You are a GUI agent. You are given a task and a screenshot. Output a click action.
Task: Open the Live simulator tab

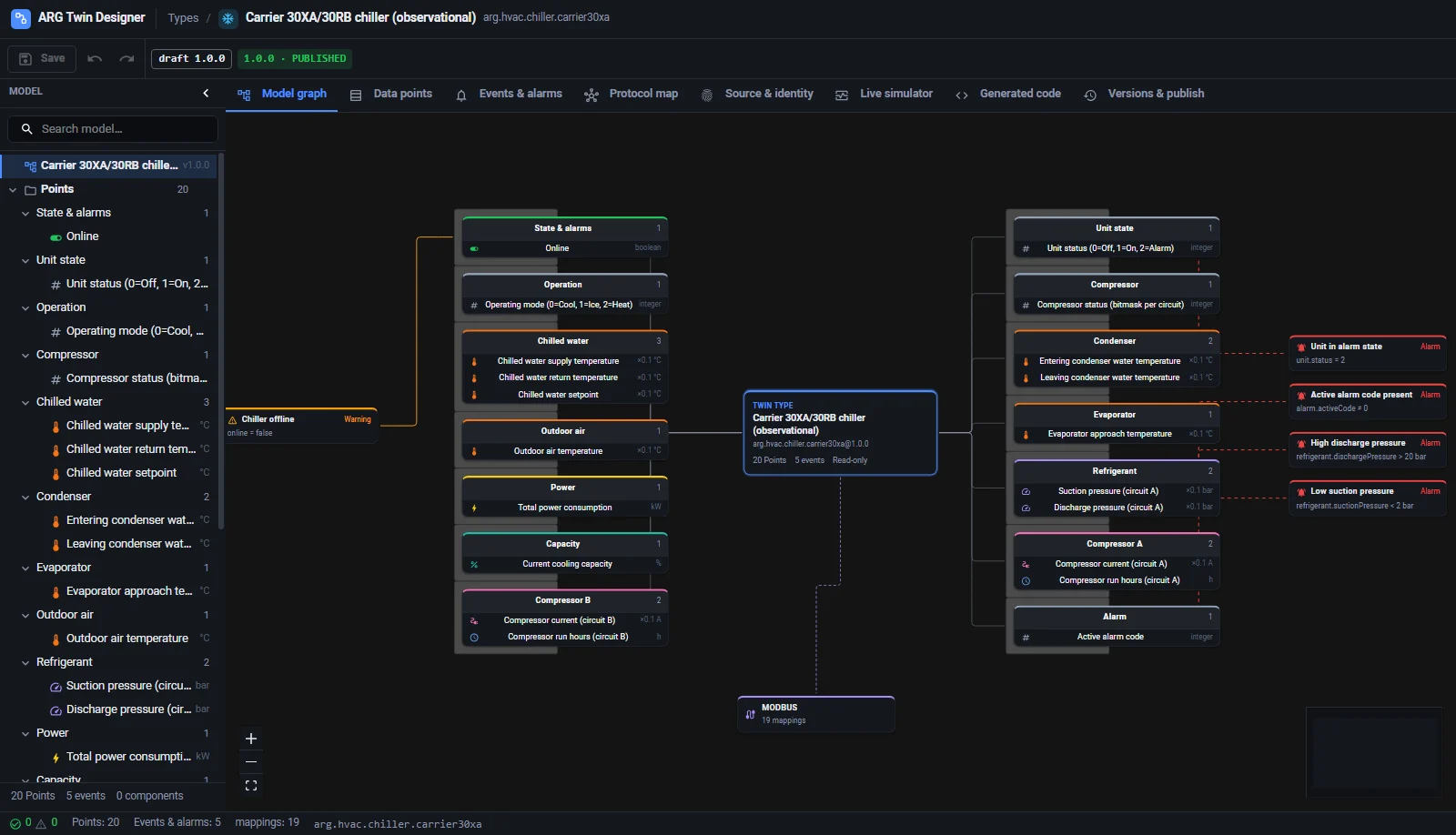(x=885, y=94)
